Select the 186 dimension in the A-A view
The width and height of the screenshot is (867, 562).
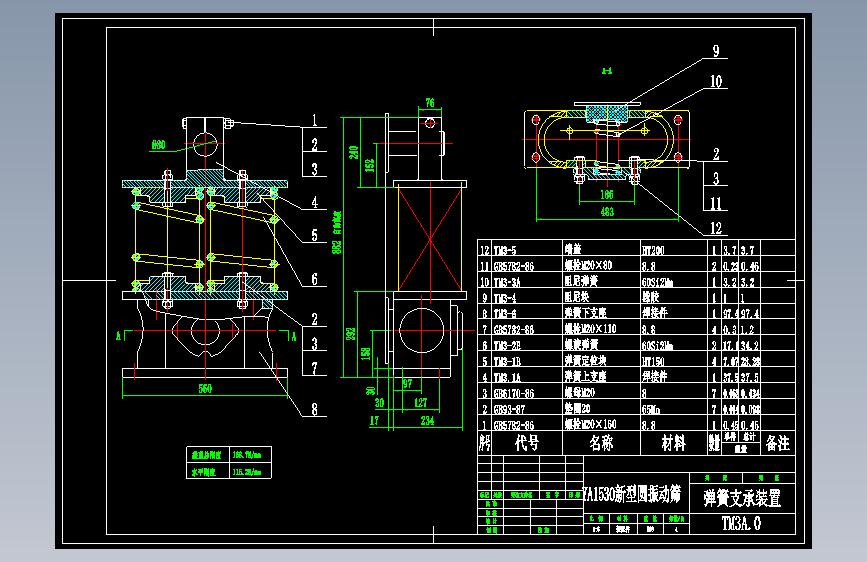tap(607, 195)
